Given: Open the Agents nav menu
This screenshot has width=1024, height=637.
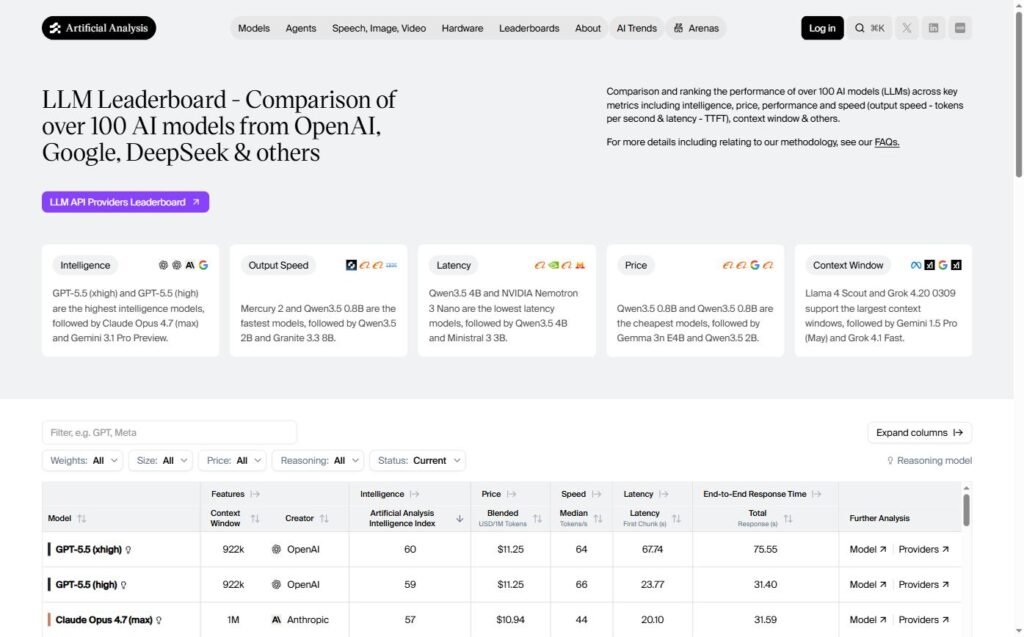Looking at the screenshot, I should point(300,28).
